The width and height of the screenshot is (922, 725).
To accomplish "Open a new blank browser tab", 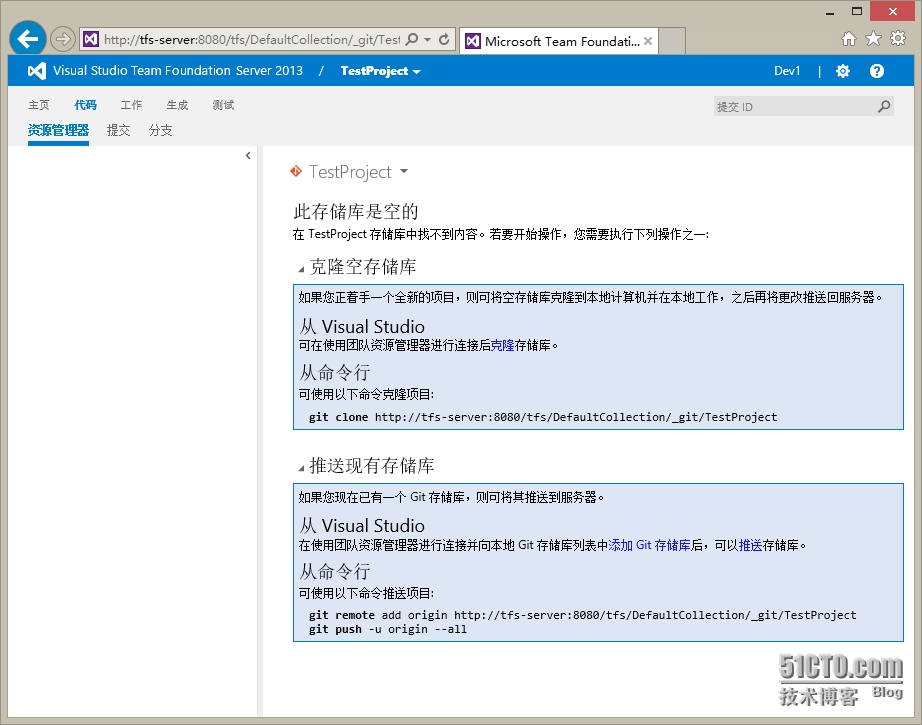I will coord(672,41).
